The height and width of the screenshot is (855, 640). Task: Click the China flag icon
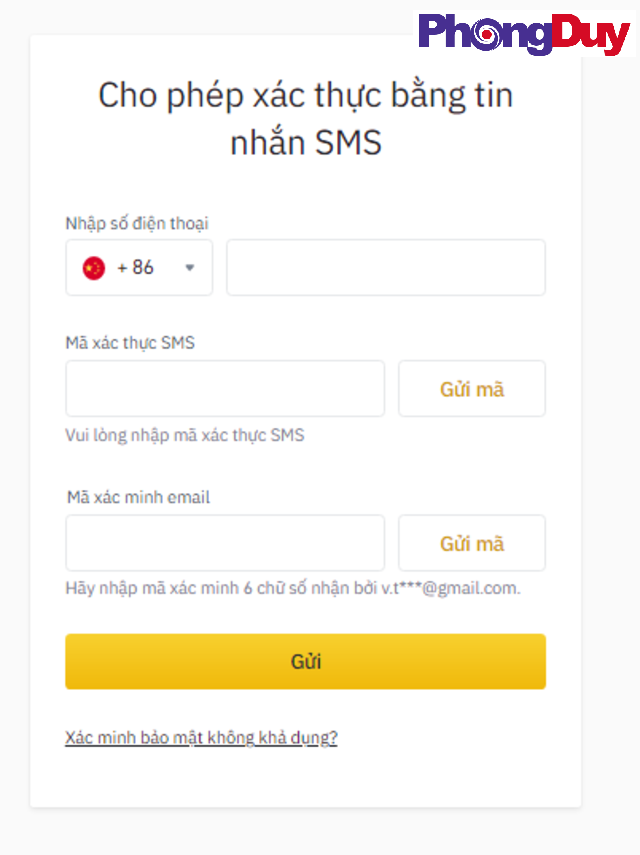pos(94,268)
